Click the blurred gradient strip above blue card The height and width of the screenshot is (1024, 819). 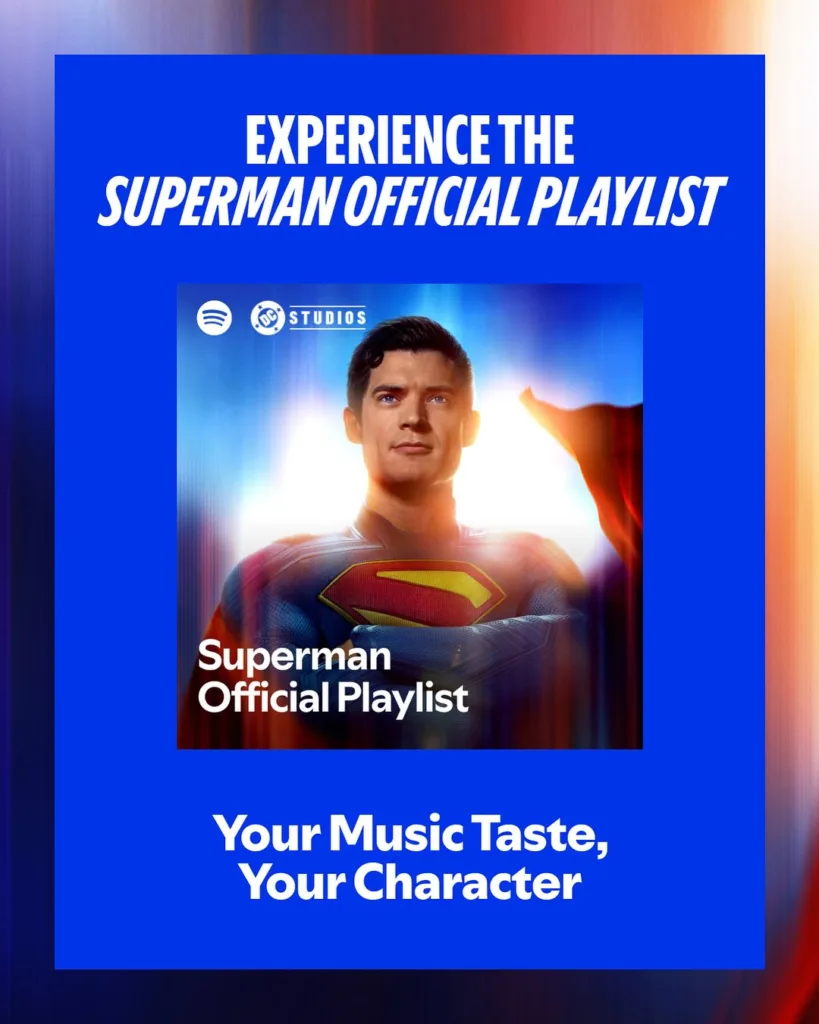click(x=410, y=27)
